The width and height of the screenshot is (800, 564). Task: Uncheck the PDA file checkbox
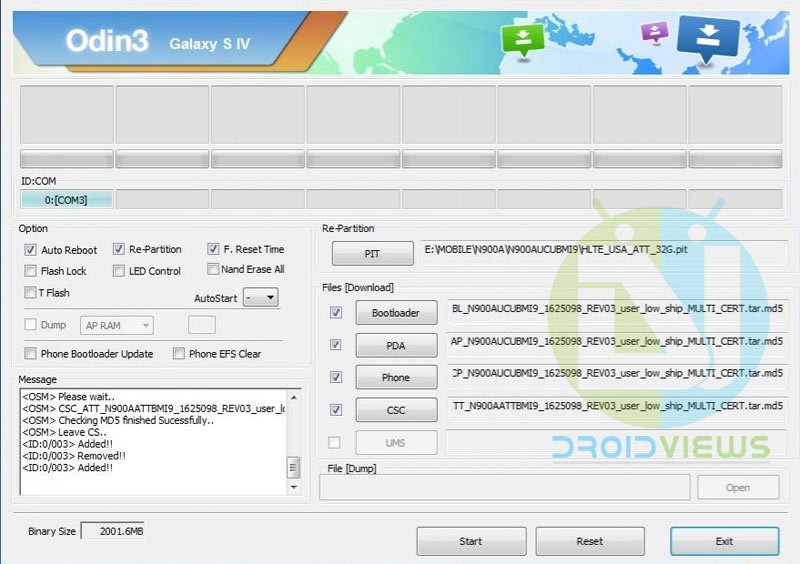(336, 345)
